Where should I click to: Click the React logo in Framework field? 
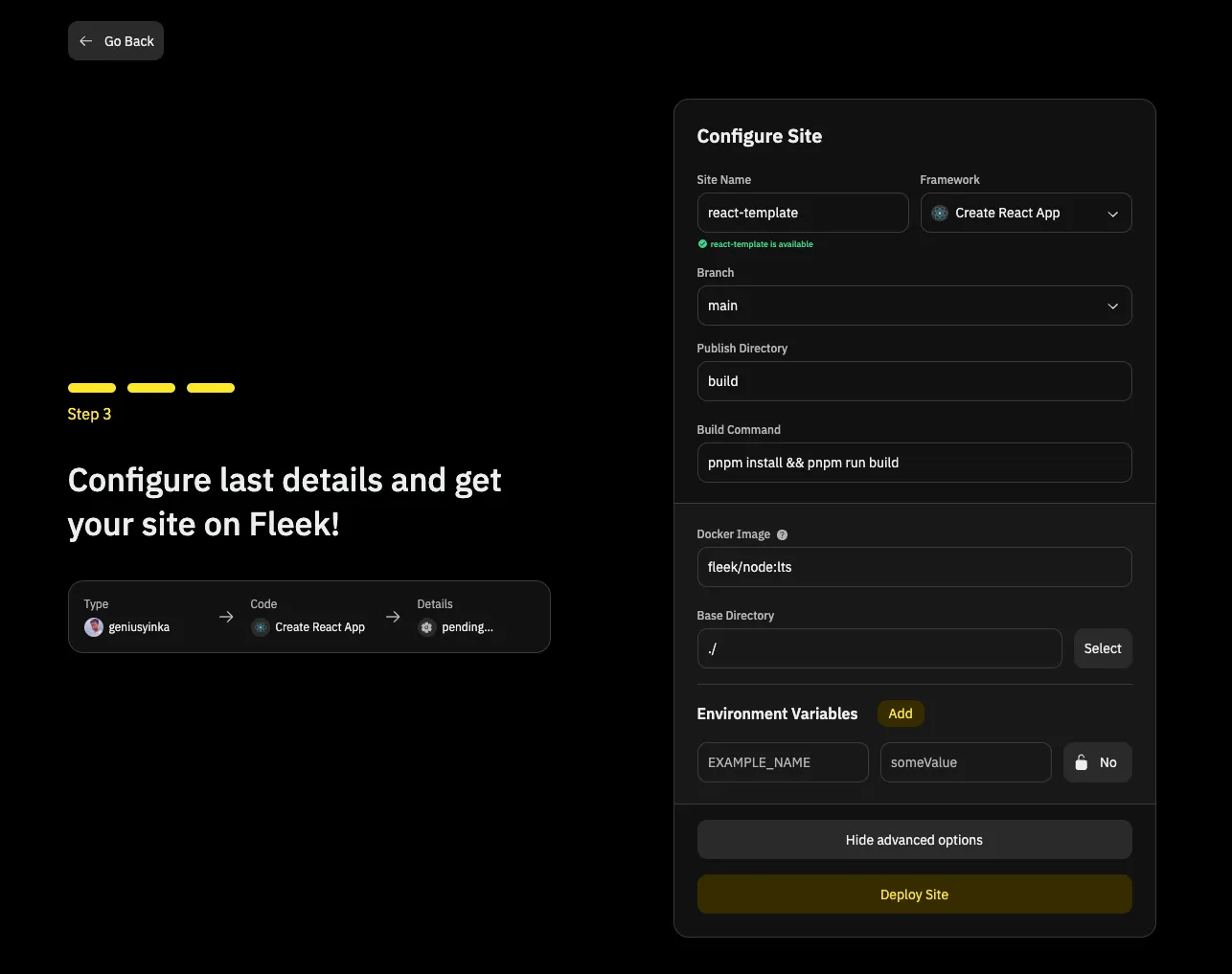(x=940, y=213)
